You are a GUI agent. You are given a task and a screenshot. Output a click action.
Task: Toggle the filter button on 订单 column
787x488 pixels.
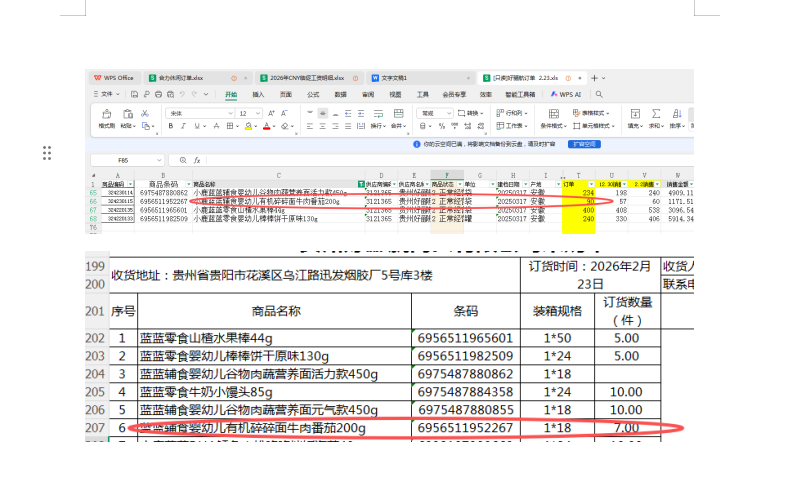pos(590,184)
